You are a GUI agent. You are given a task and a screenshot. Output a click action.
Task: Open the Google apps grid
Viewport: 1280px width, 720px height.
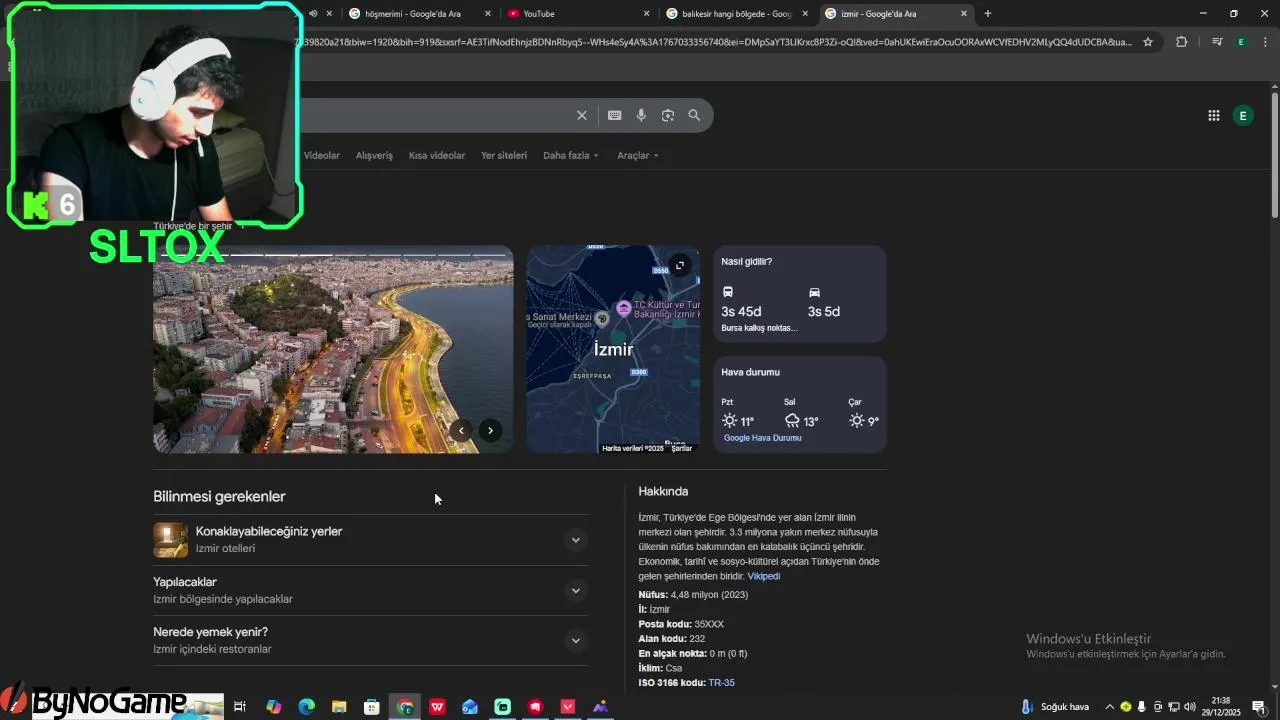1213,116
